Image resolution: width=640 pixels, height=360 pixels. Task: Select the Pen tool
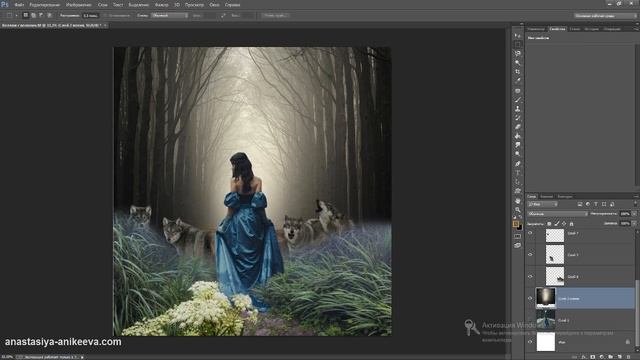click(518, 164)
